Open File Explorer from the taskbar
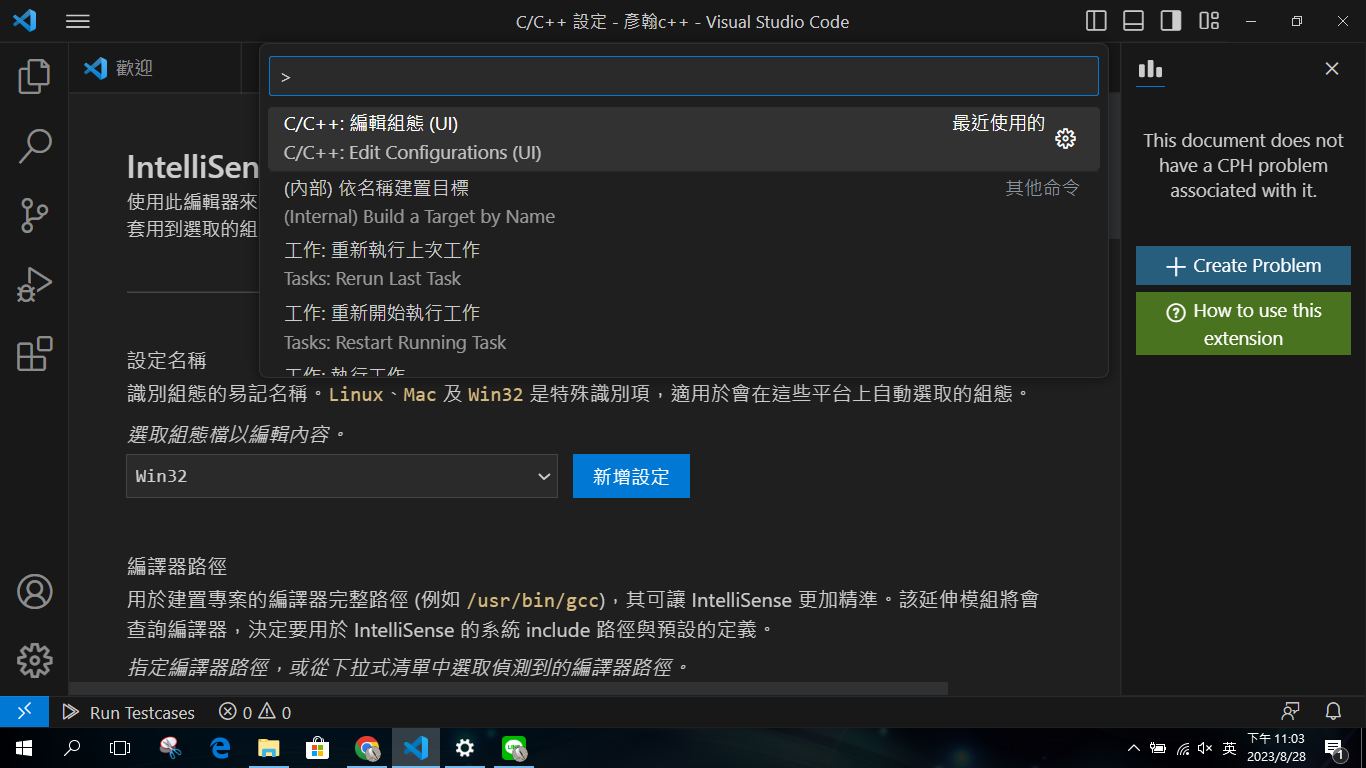 point(269,747)
